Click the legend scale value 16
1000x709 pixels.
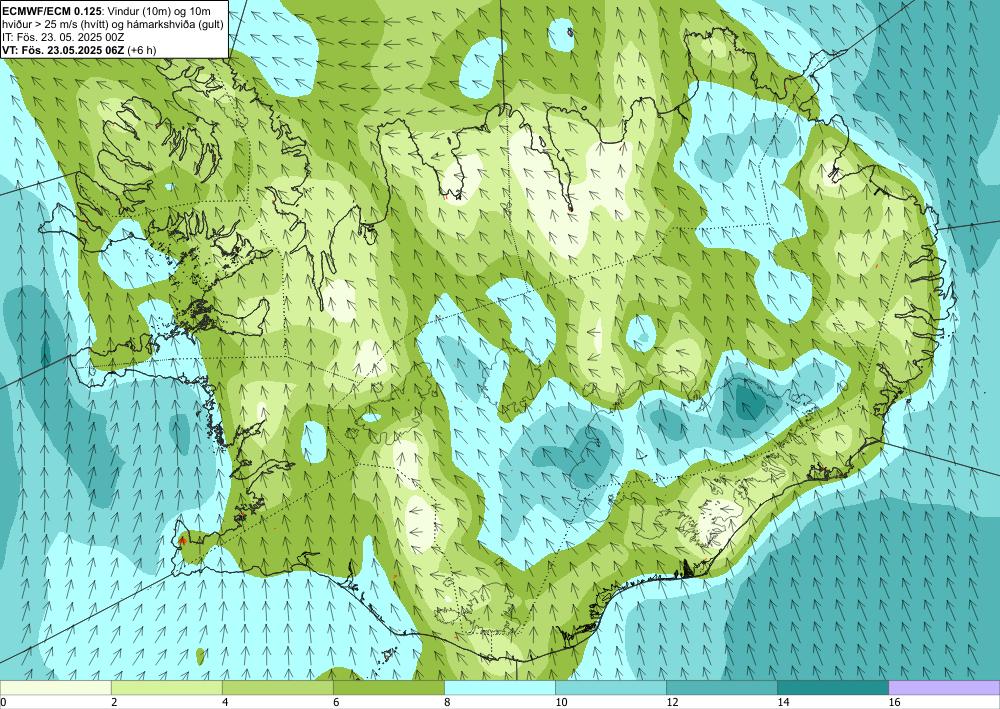pos(894,702)
